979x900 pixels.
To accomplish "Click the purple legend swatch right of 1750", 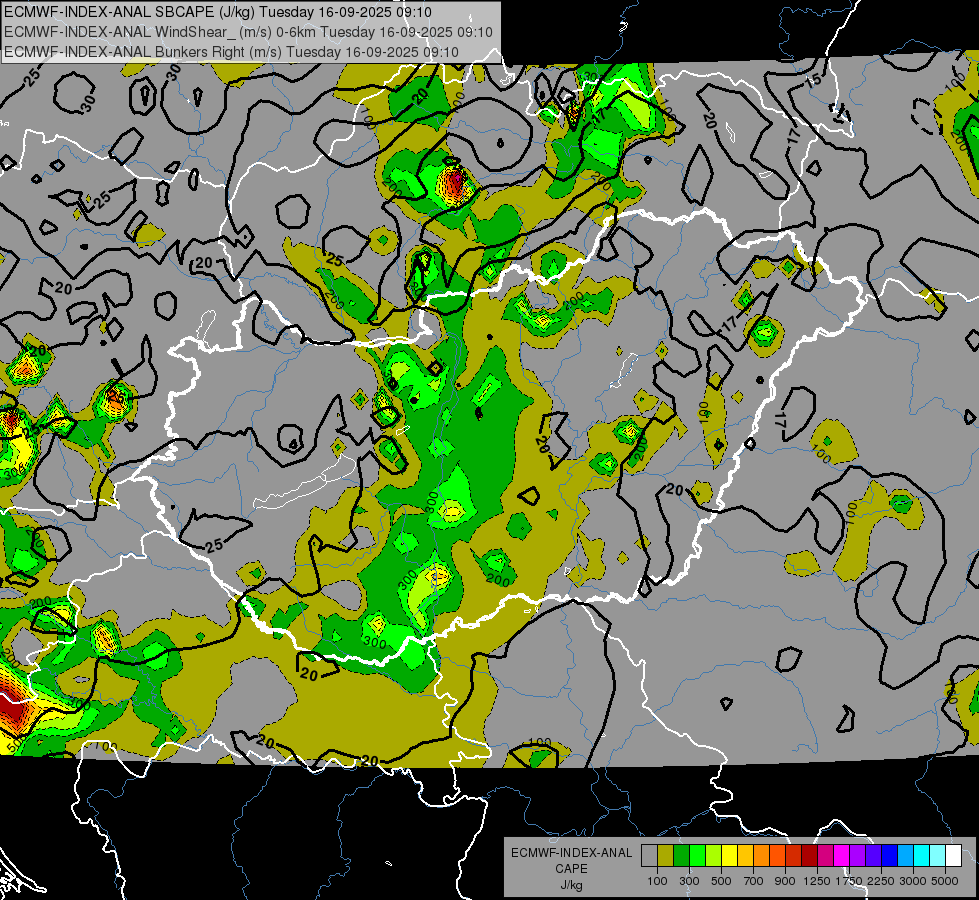I will [857, 855].
